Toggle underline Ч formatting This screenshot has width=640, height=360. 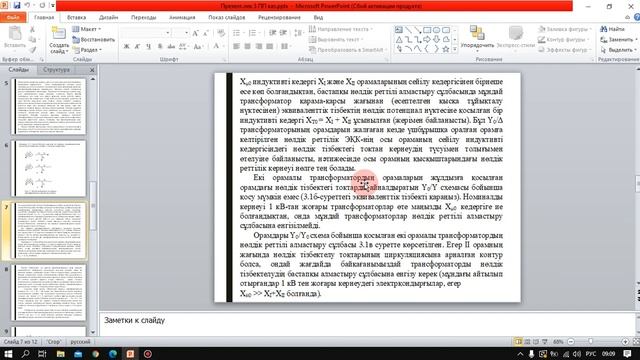149,47
